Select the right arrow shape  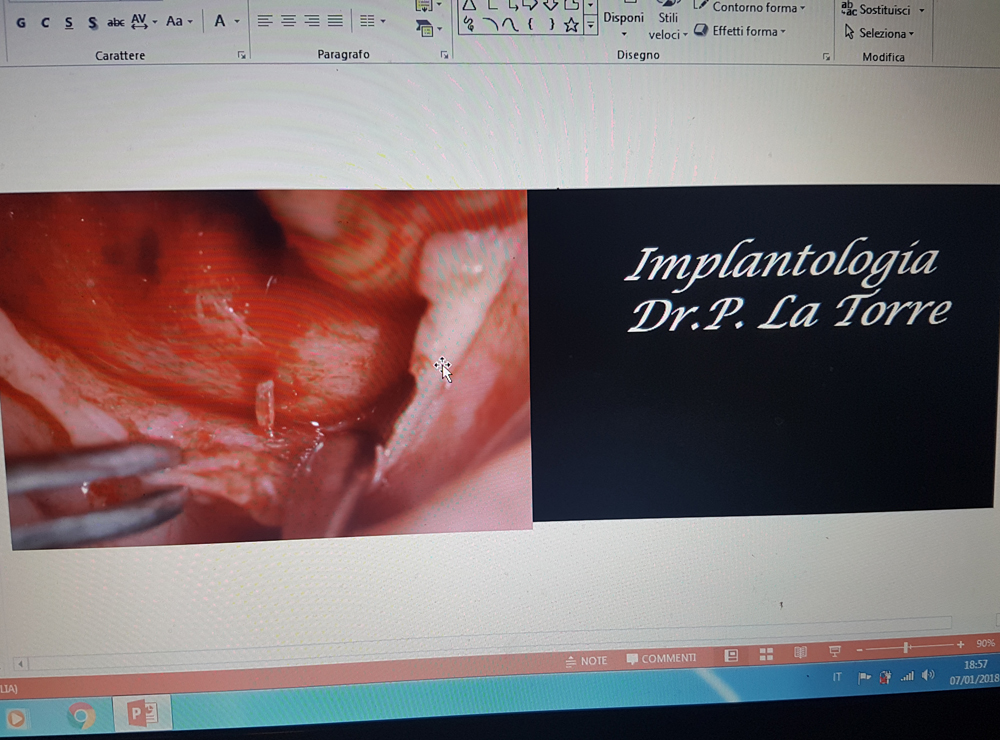[x=531, y=5]
